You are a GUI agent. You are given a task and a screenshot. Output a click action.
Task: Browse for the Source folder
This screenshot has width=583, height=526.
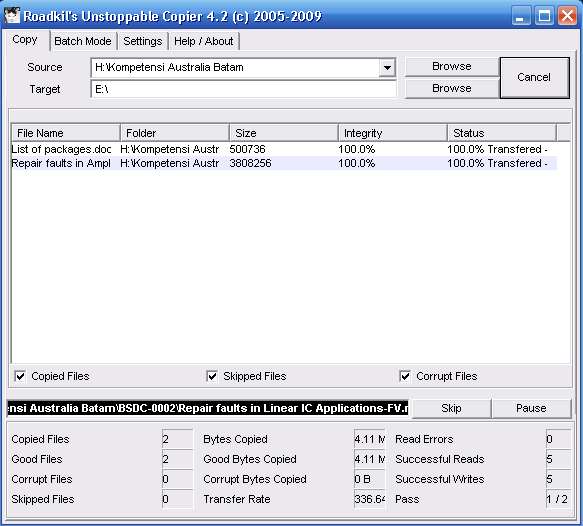pos(452,66)
